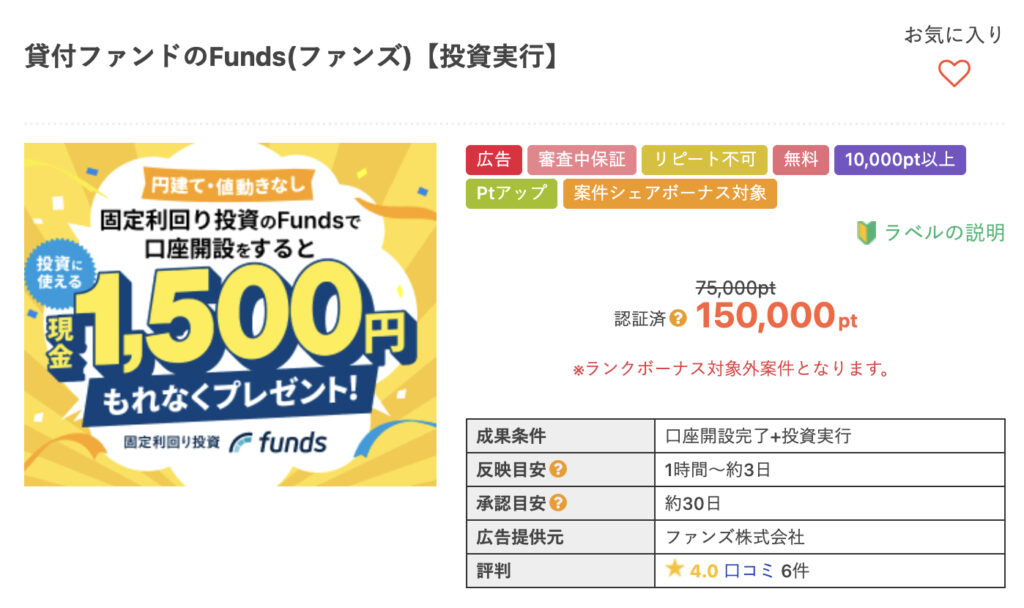Open the ラベルの説明 link
The width and height of the screenshot is (1024, 608).
tap(944, 232)
